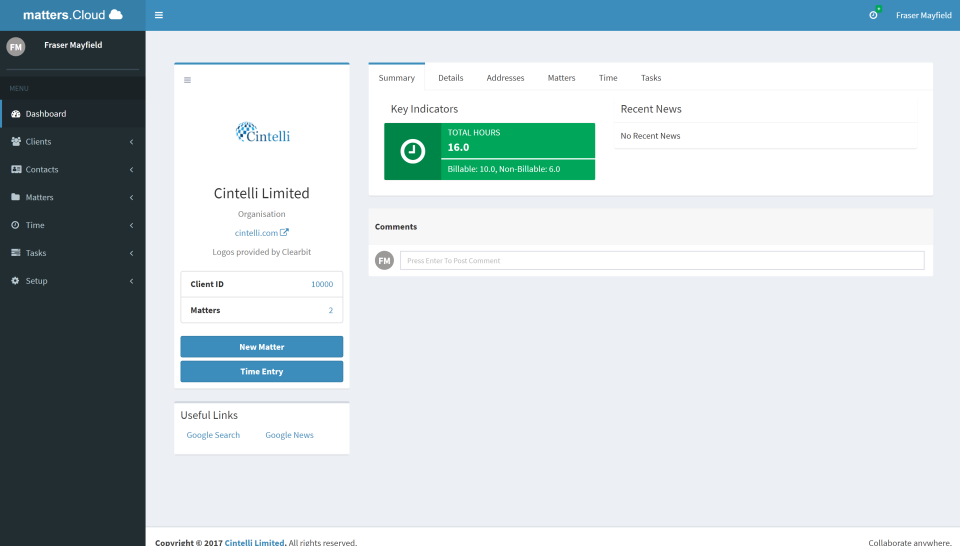The image size is (960, 546).
Task: Click the comment input field
Action: (662, 260)
